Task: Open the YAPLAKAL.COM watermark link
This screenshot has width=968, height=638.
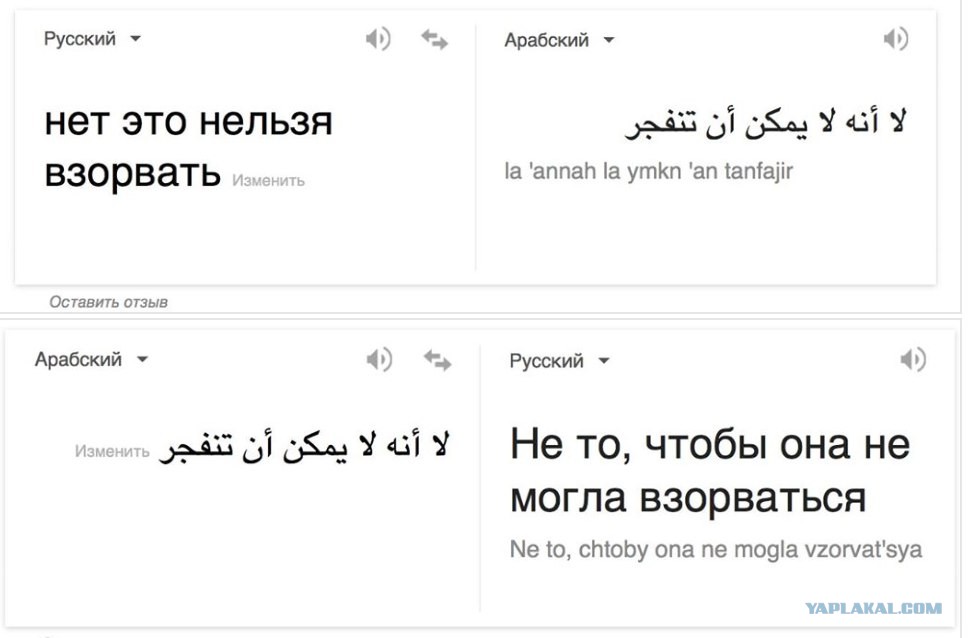Action: pyautogui.click(x=874, y=608)
